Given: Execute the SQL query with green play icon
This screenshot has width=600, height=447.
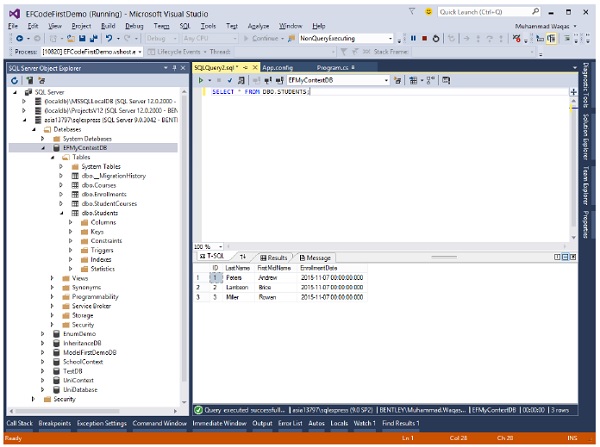Looking at the screenshot, I should pos(201,80).
